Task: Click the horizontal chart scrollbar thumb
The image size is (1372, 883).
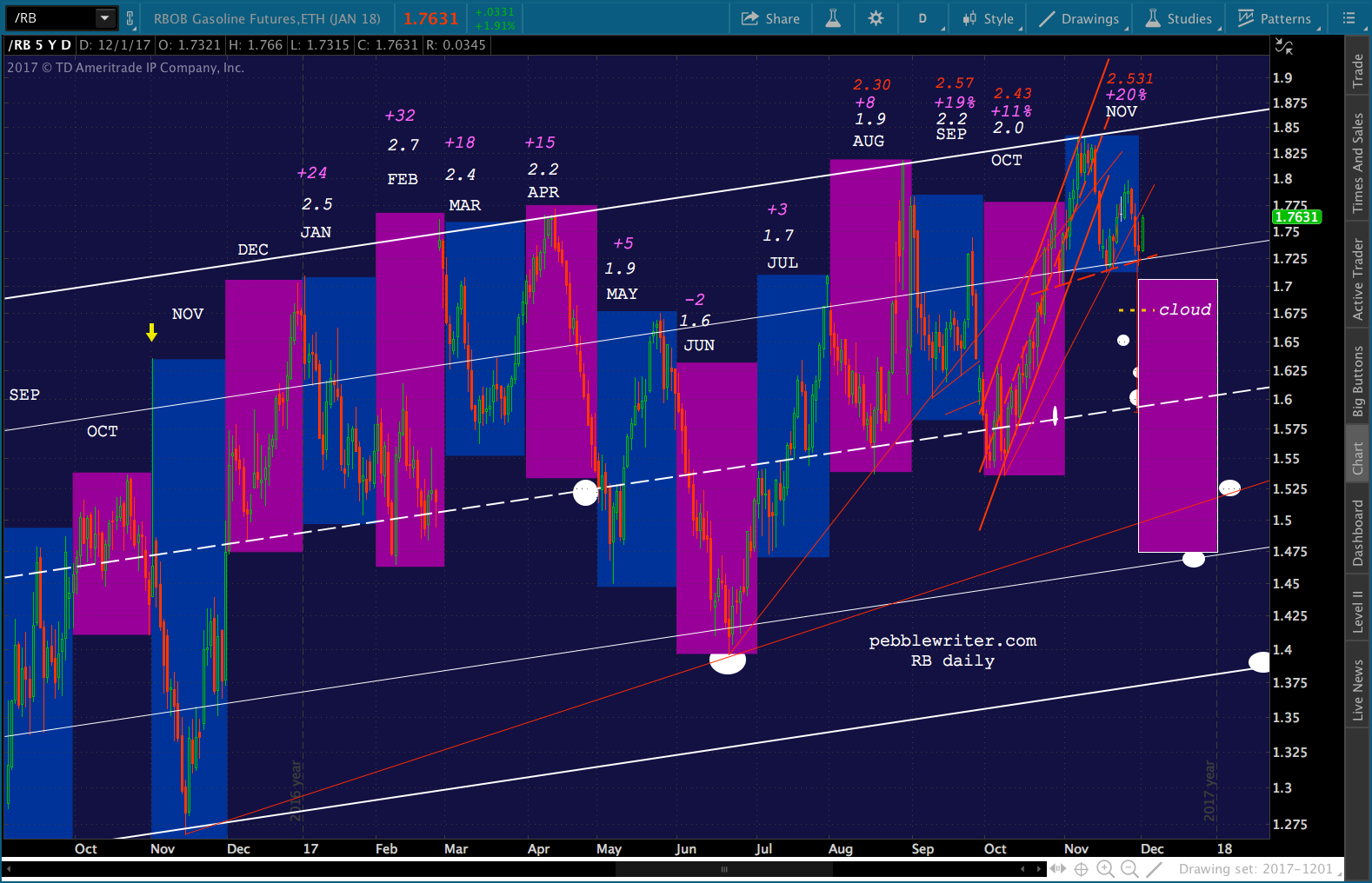Action: coord(723,869)
